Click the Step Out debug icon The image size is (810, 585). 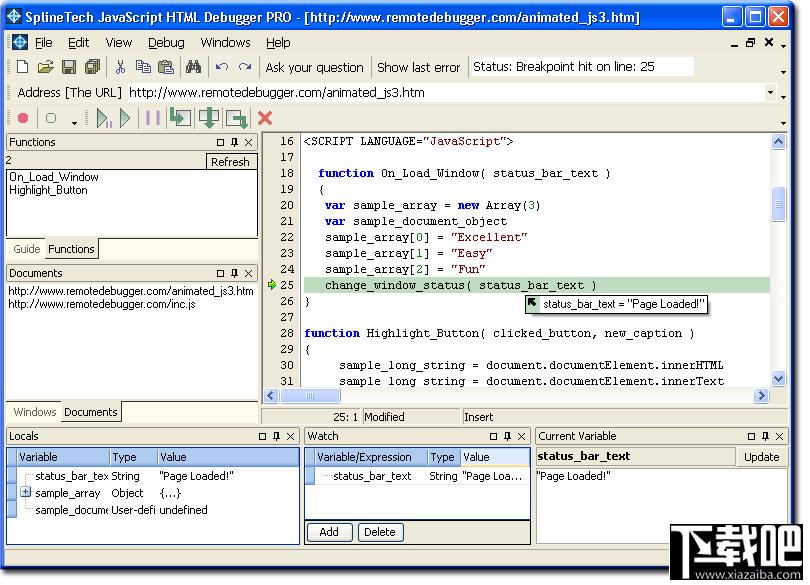tap(236, 118)
